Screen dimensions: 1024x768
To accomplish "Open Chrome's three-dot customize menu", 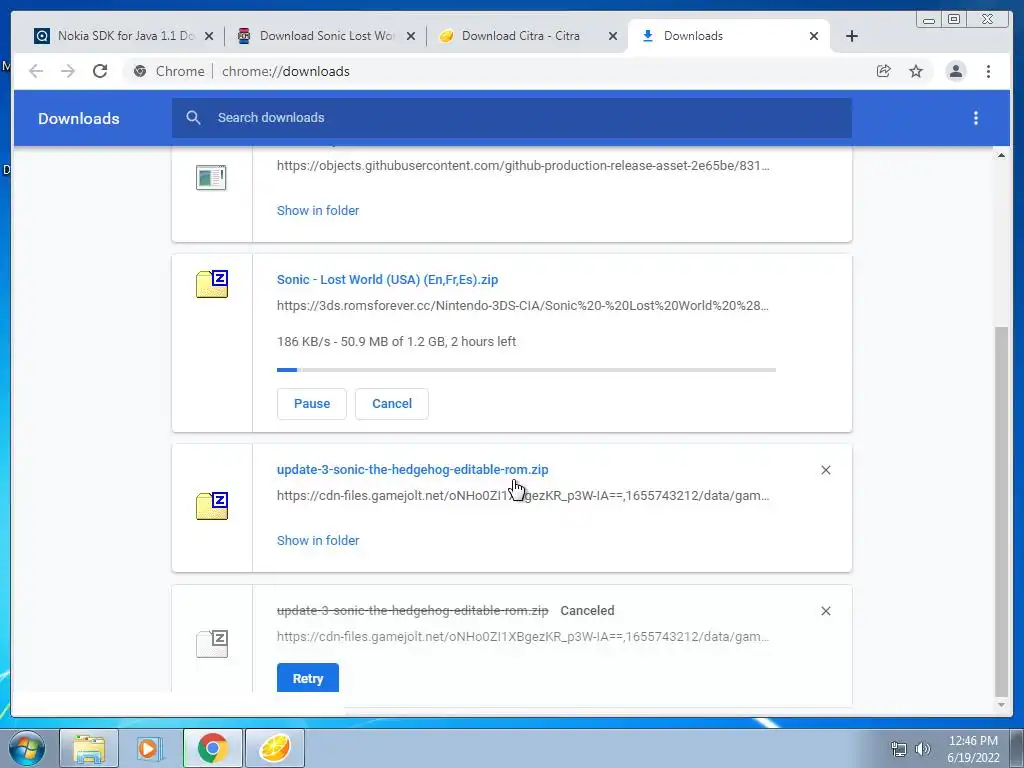I will coord(988,71).
